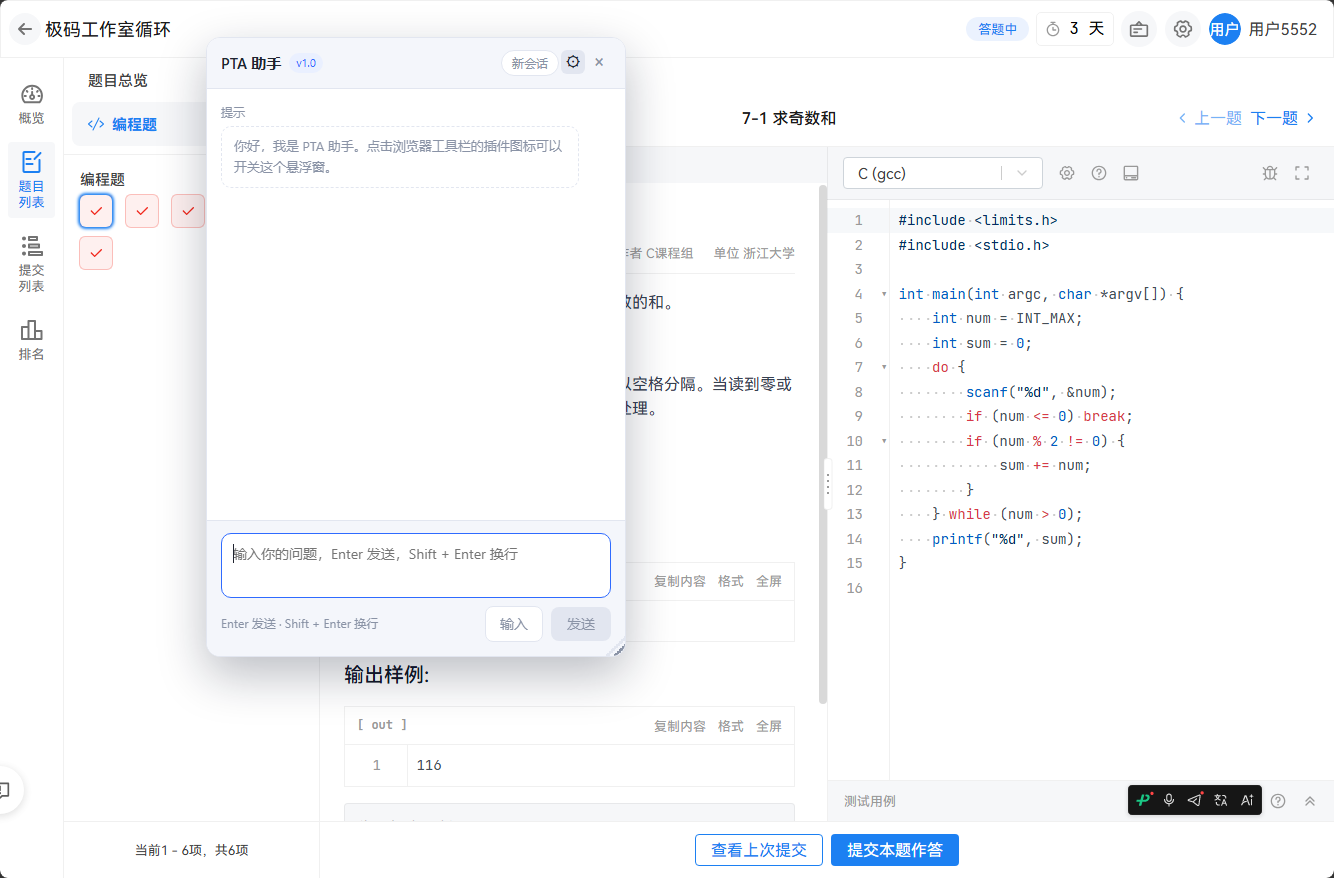
Task: Collapse the code fold at line 4
Action: tap(884, 294)
